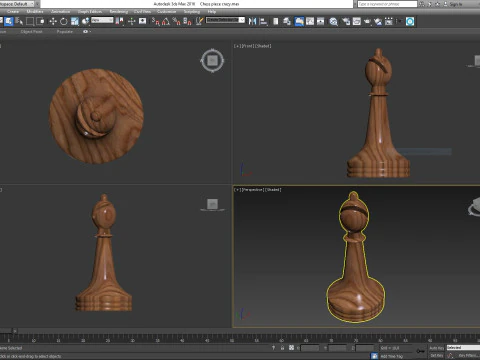Open the Curve Editor
The width and height of the screenshot is (480, 360).
click(310, 21)
